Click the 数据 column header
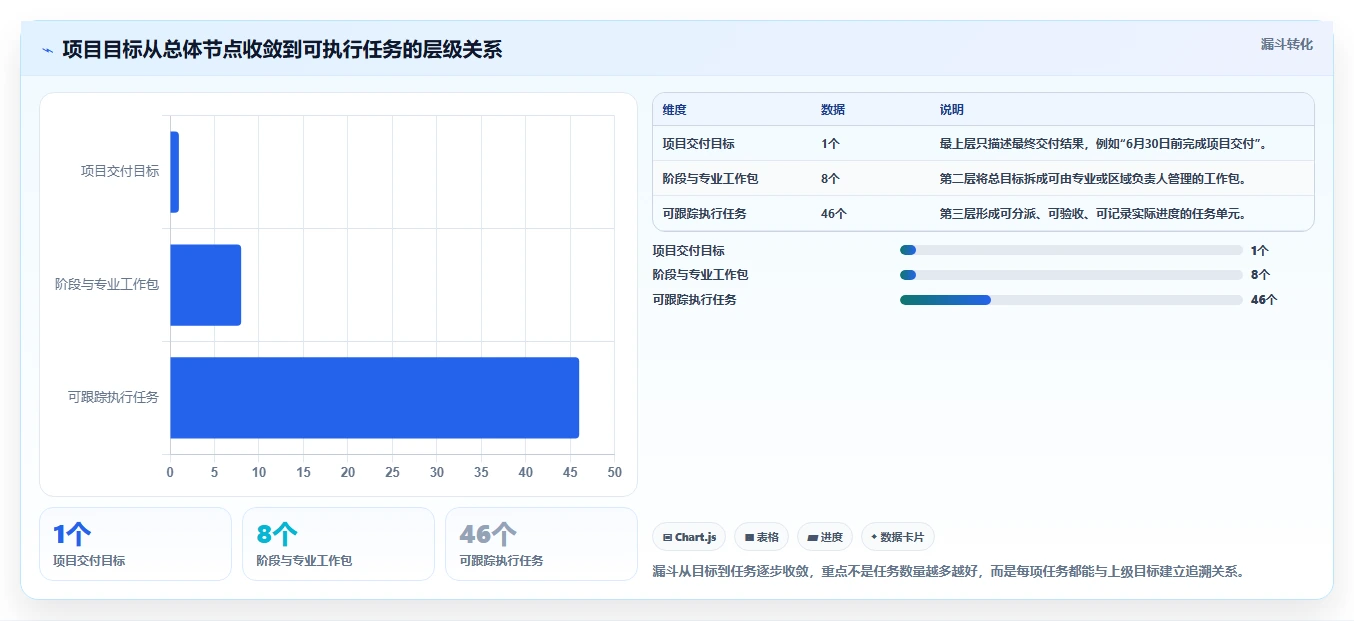 pyautogui.click(x=833, y=110)
